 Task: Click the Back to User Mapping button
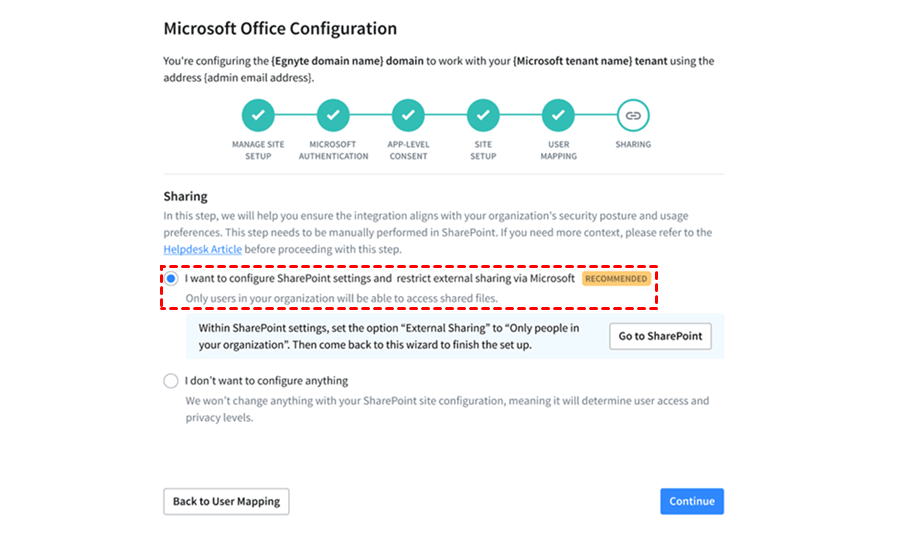pos(226,501)
